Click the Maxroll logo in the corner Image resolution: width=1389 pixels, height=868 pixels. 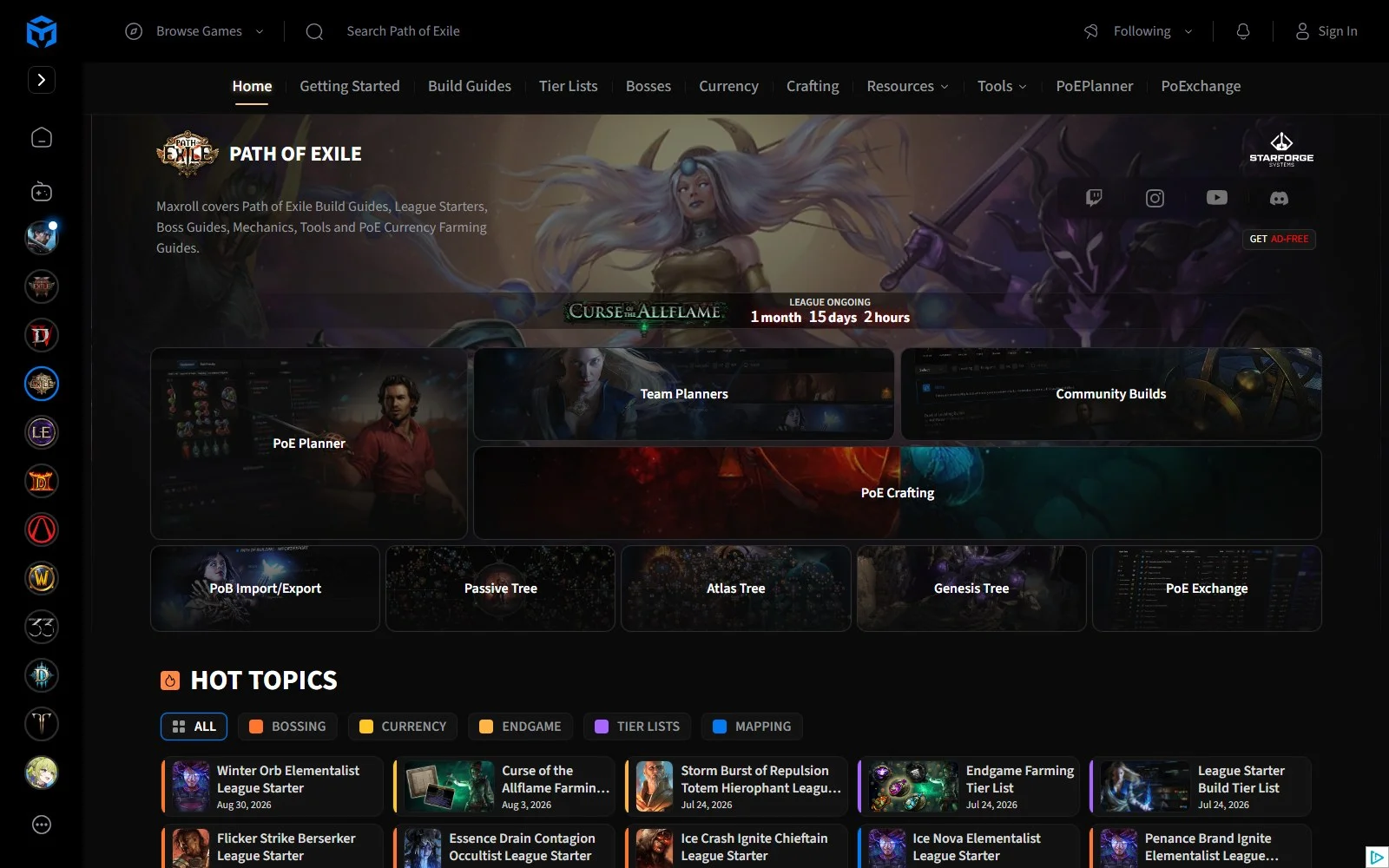point(42,32)
